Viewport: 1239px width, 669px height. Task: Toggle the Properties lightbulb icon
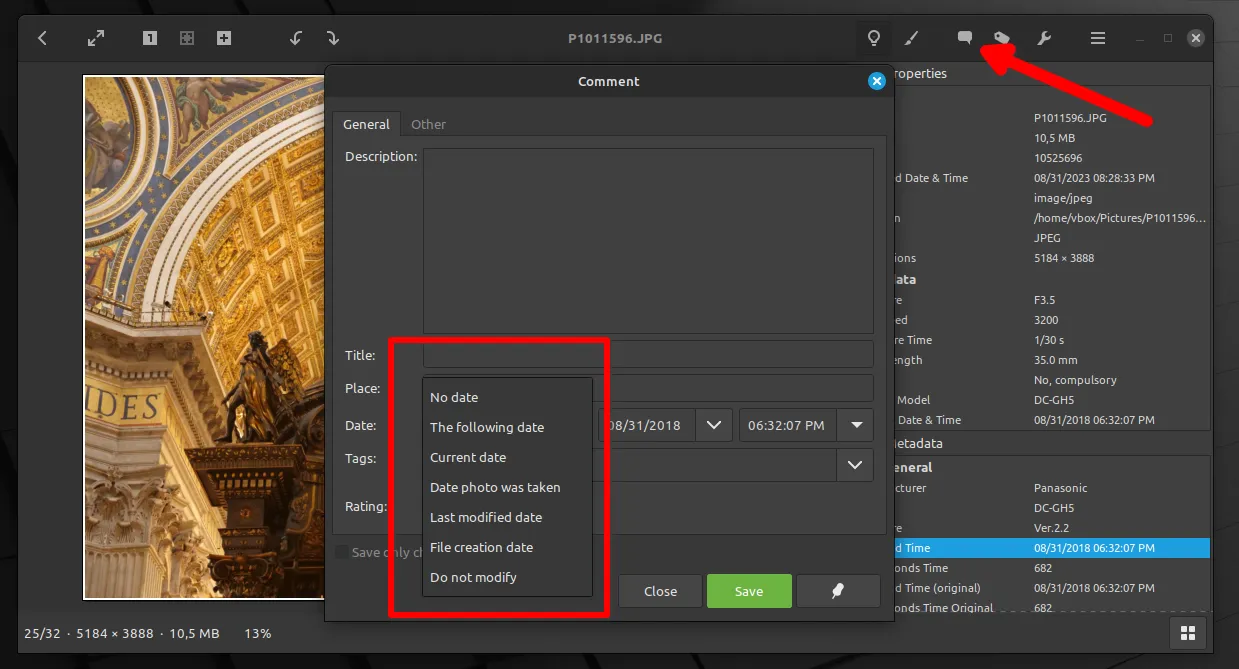pos(873,38)
